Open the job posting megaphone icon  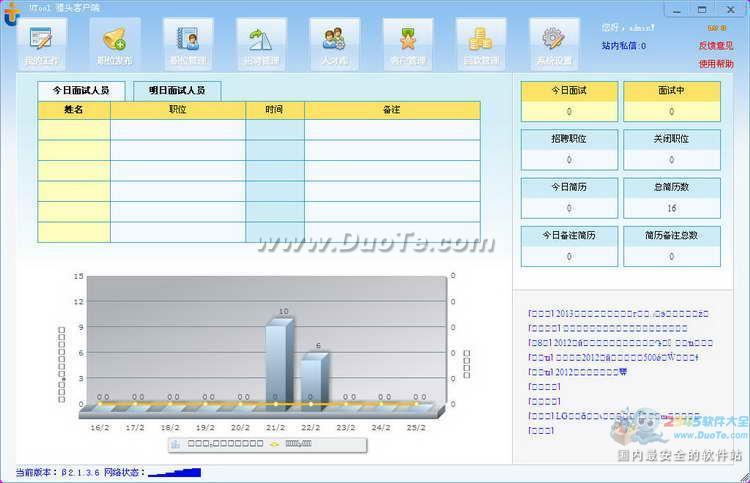115,44
